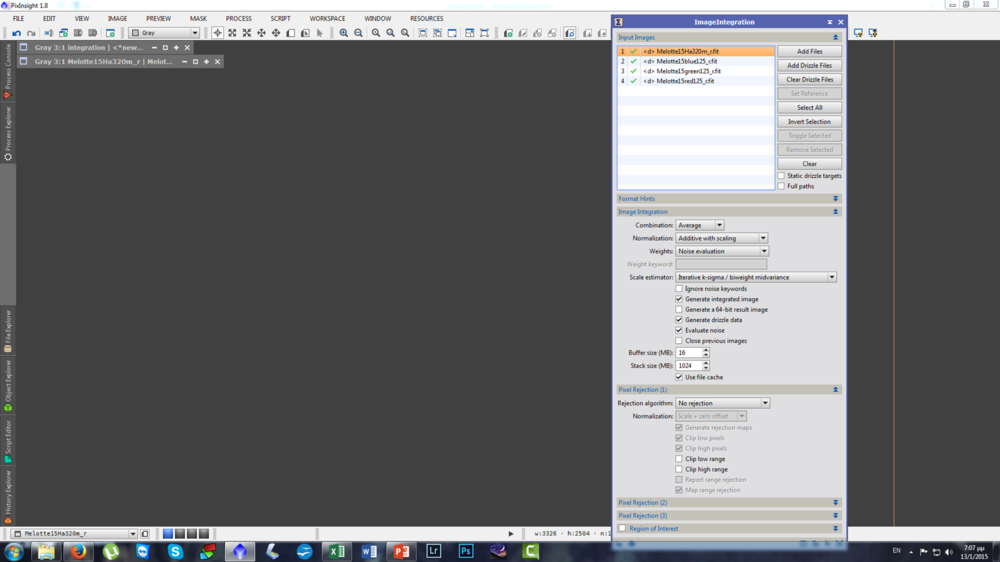
Task: Open the SCRIPT menu
Action: 280,18
